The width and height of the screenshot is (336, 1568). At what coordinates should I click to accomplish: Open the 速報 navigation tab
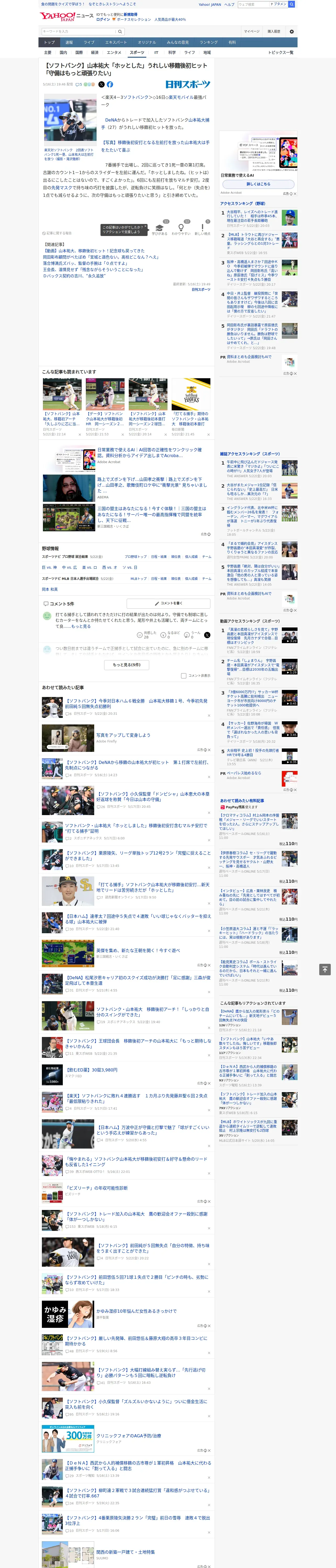(69, 43)
